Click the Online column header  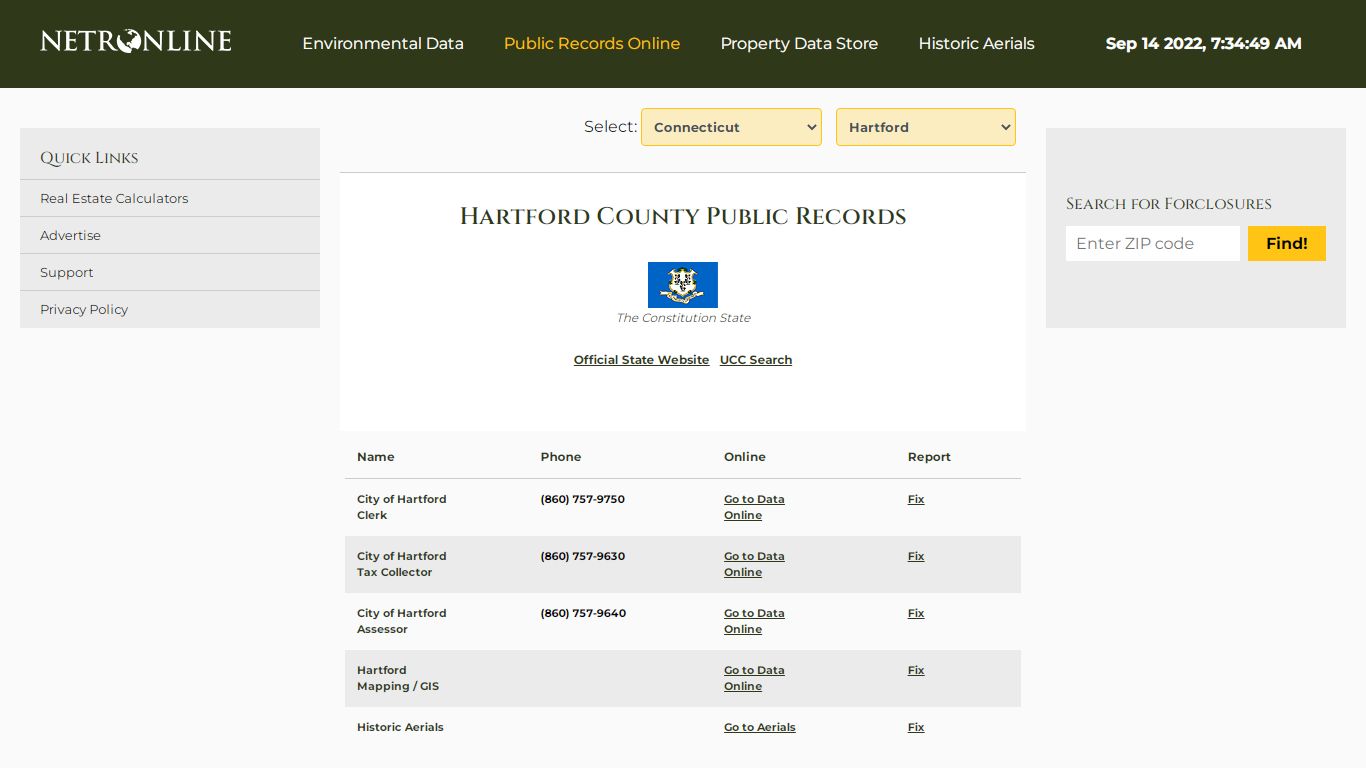click(745, 457)
